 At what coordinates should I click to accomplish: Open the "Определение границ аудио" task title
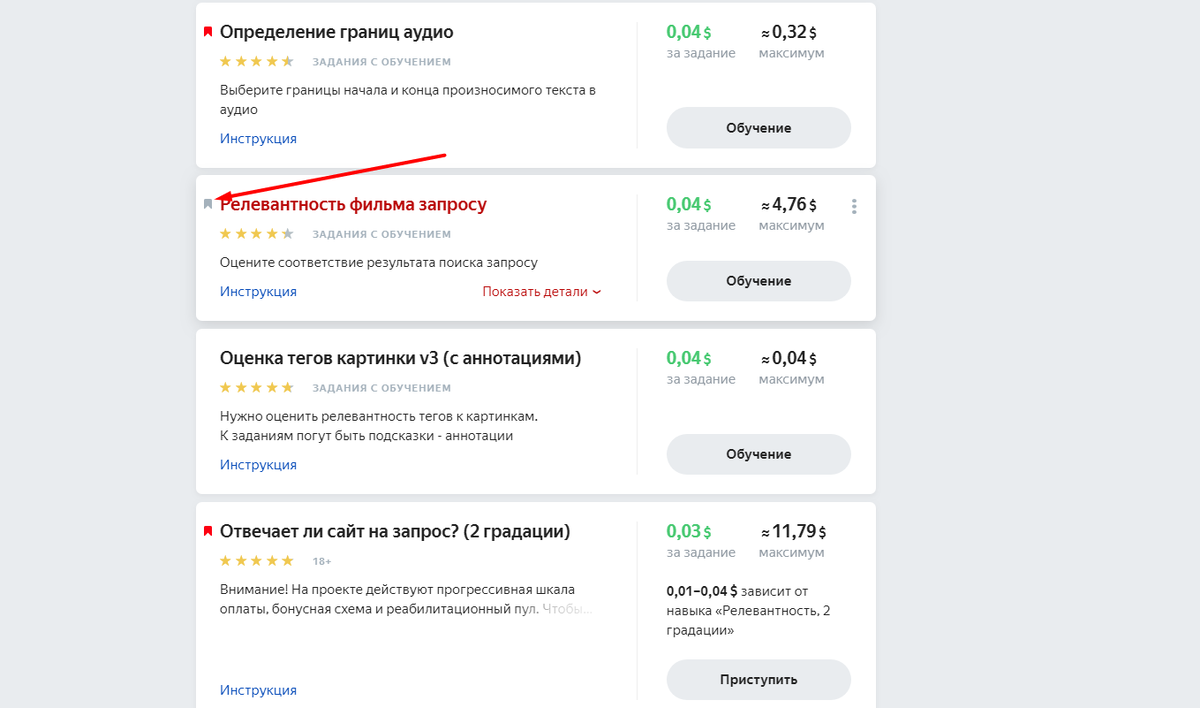click(x=336, y=32)
